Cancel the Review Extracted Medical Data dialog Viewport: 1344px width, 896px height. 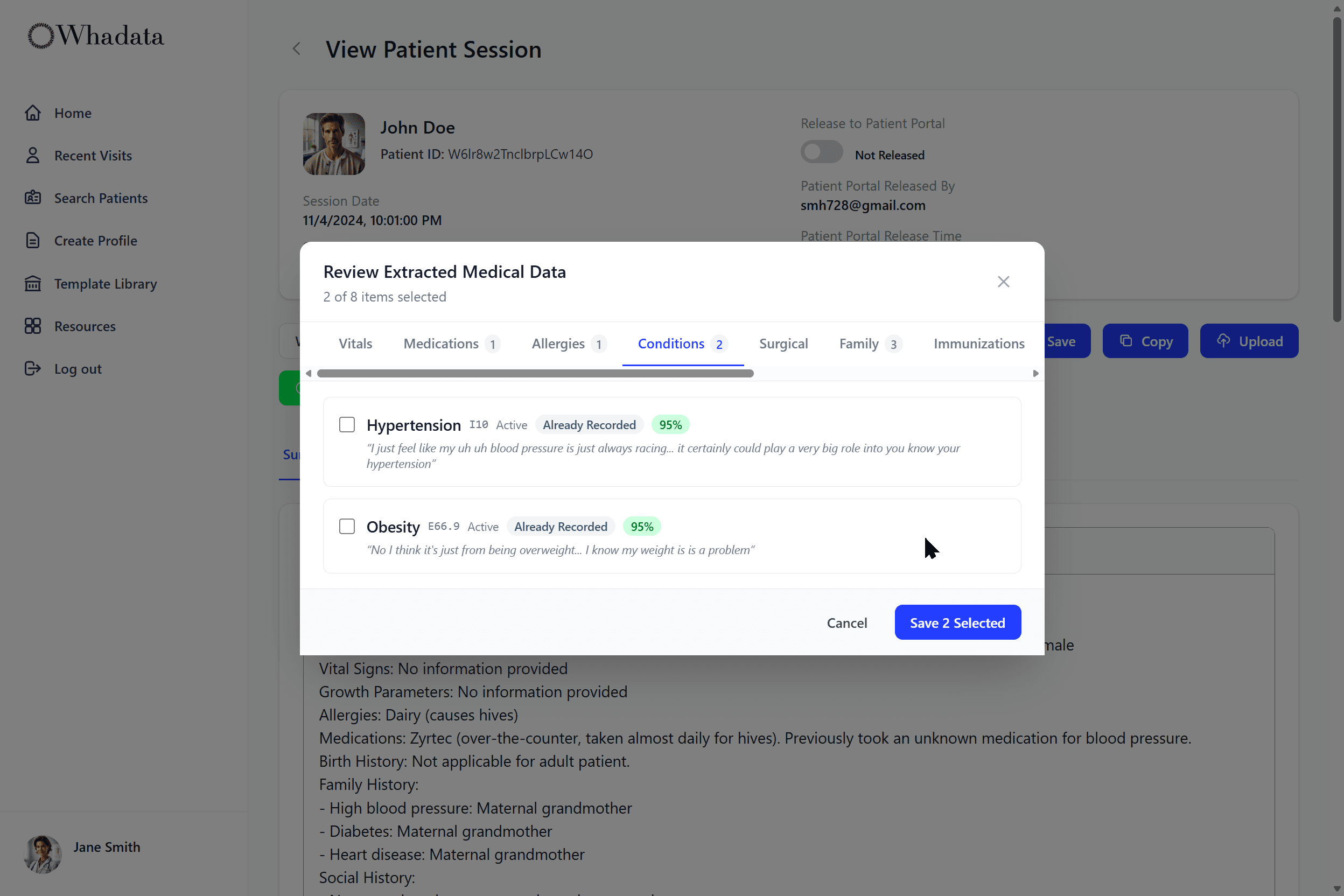(847, 623)
